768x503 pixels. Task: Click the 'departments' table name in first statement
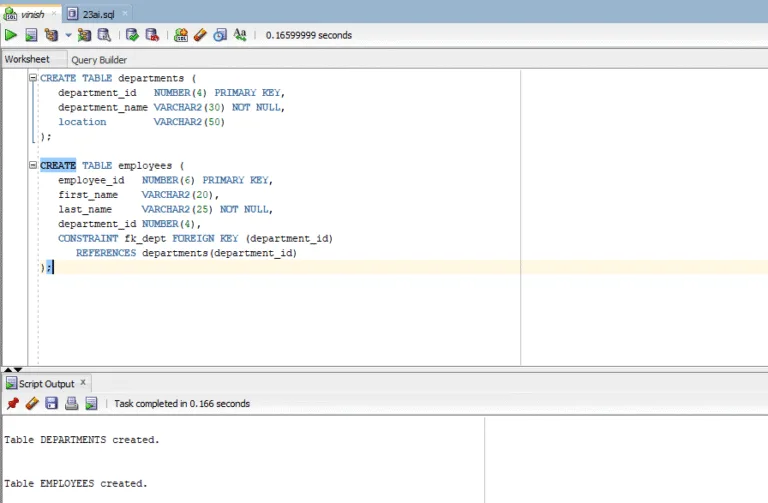click(x=151, y=78)
